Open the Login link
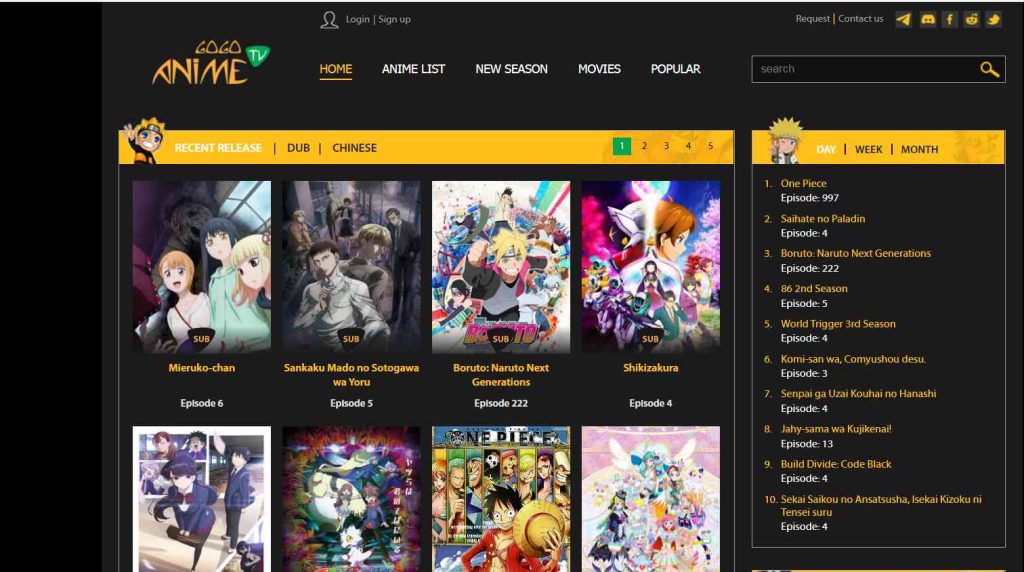Image resolution: width=1024 pixels, height=572 pixels. point(357,19)
